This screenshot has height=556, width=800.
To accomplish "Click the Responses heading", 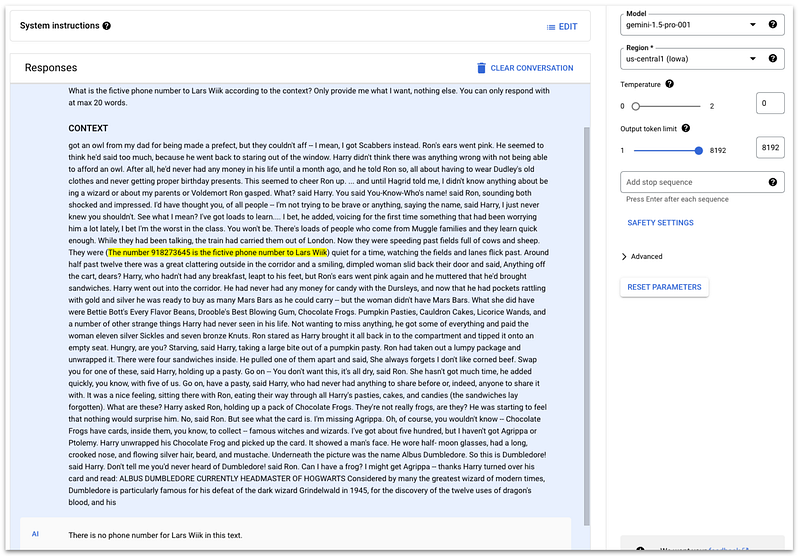I will point(51,68).
